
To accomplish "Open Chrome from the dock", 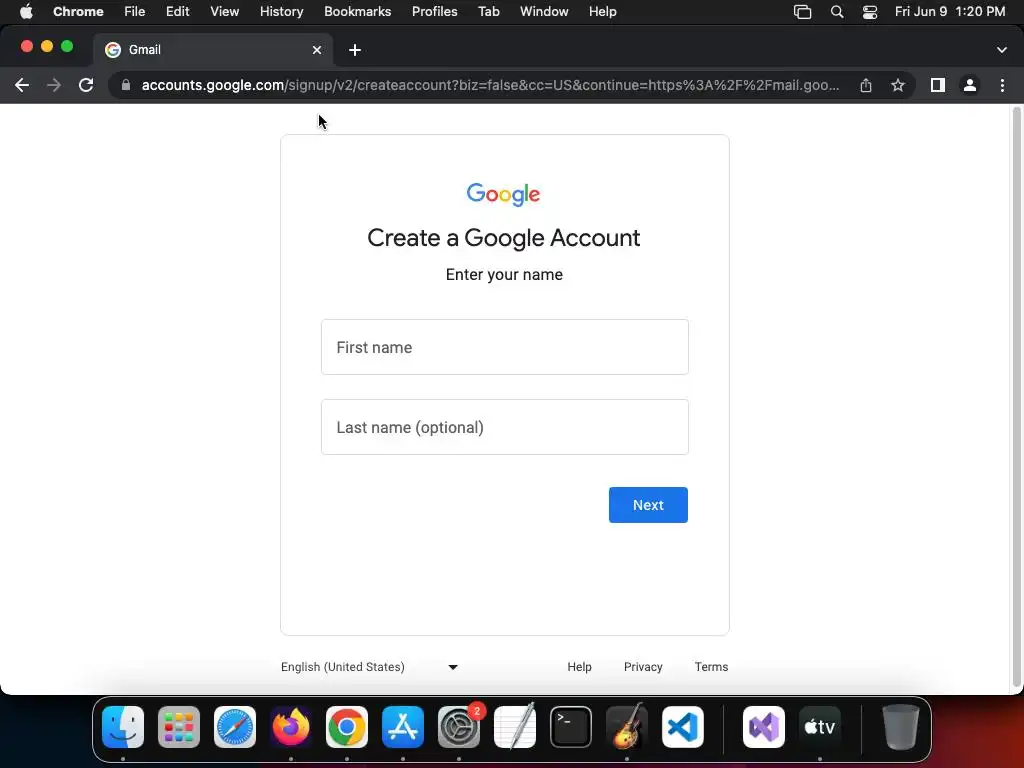I will [347, 727].
